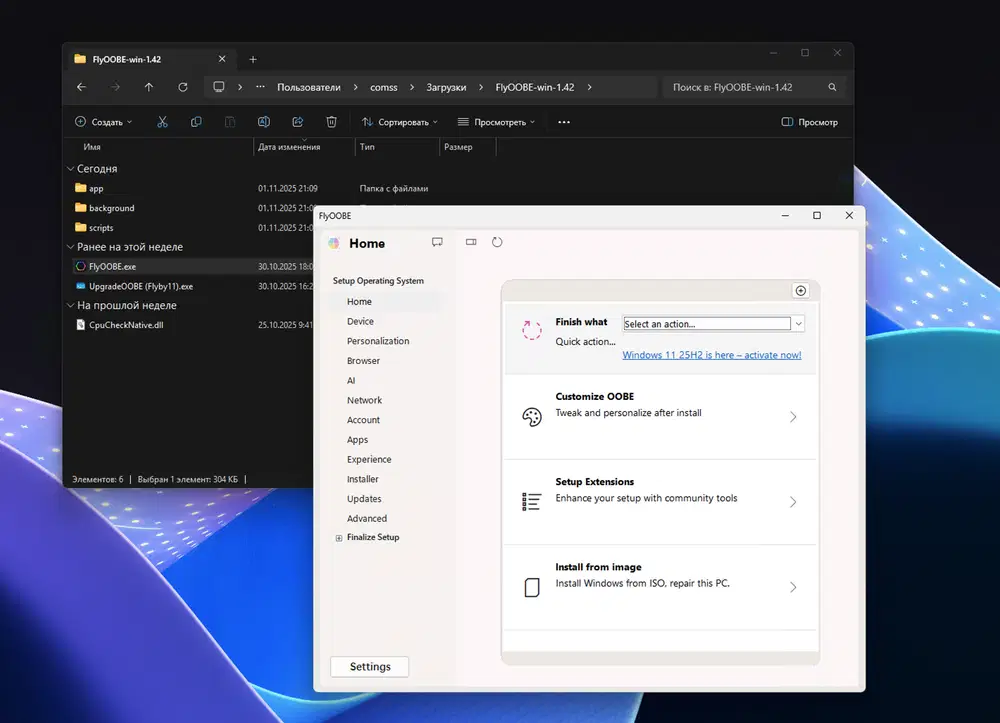This screenshot has height=723, width=1000.
Task: Click the refresh icon in FlyOOBE header
Action: 497,242
